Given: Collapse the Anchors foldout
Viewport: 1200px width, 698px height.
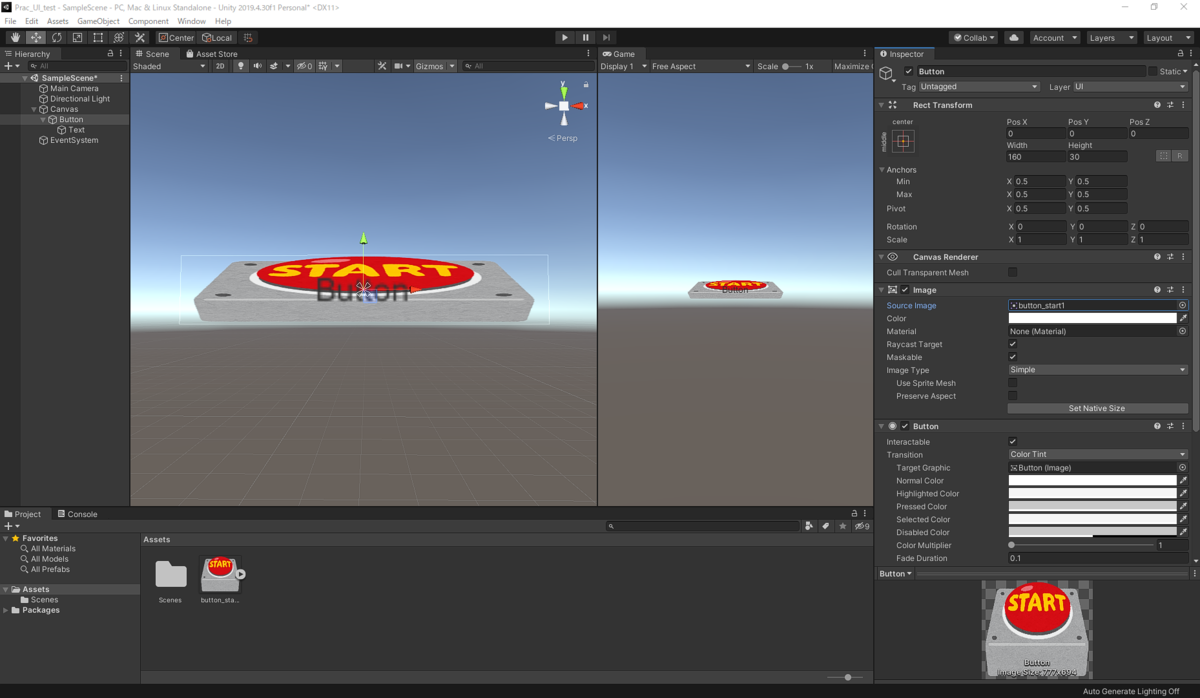Looking at the screenshot, I should click(x=882, y=170).
